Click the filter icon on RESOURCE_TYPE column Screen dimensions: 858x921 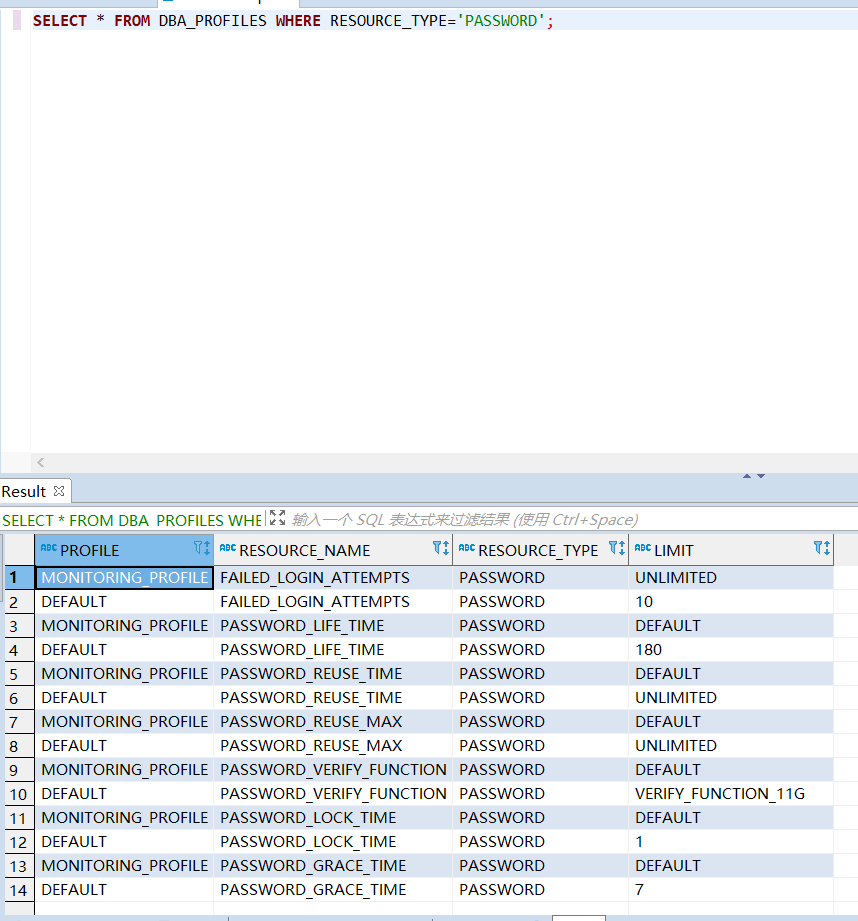(x=616, y=548)
